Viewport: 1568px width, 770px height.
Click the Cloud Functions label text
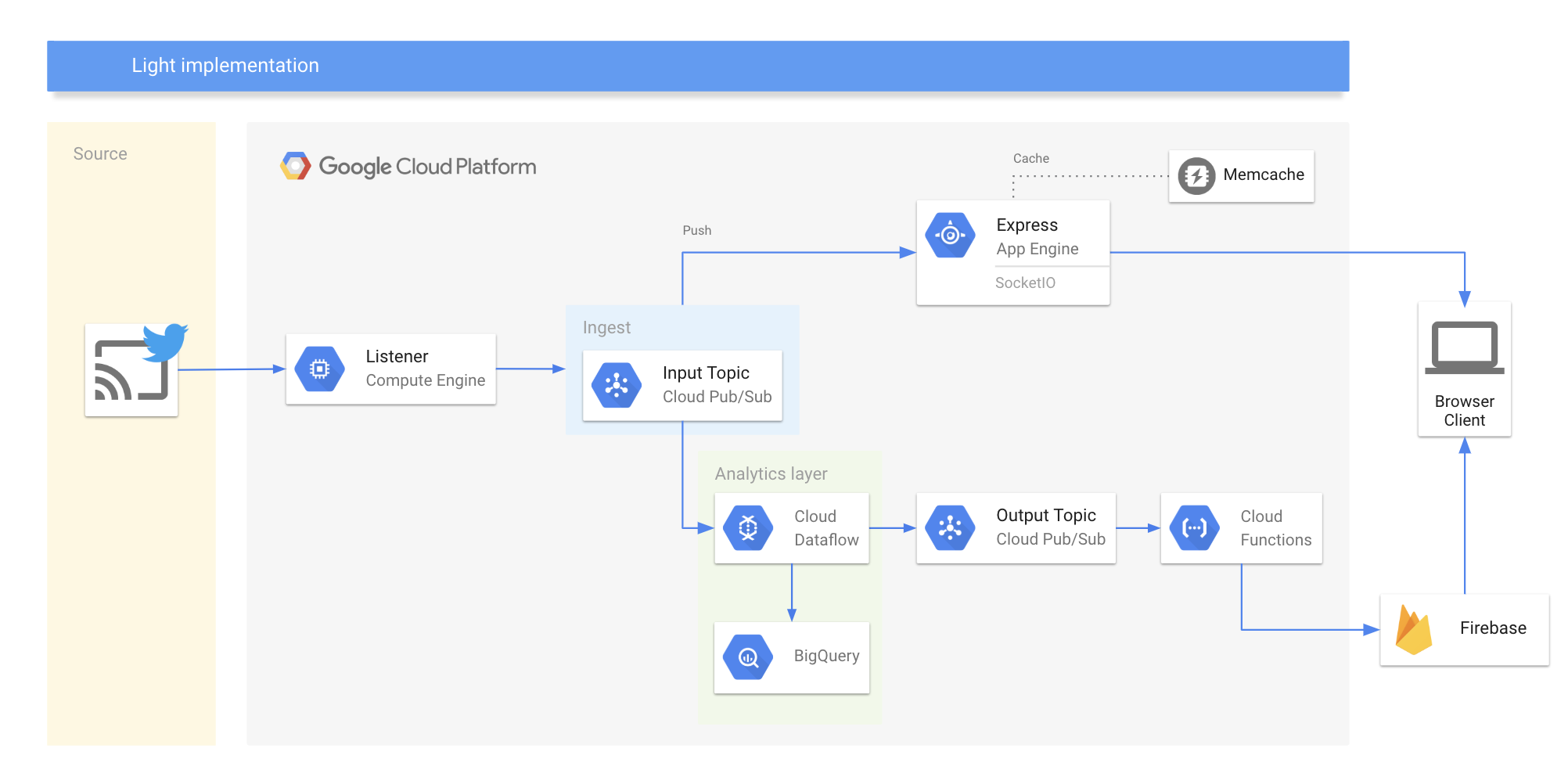[1275, 528]
